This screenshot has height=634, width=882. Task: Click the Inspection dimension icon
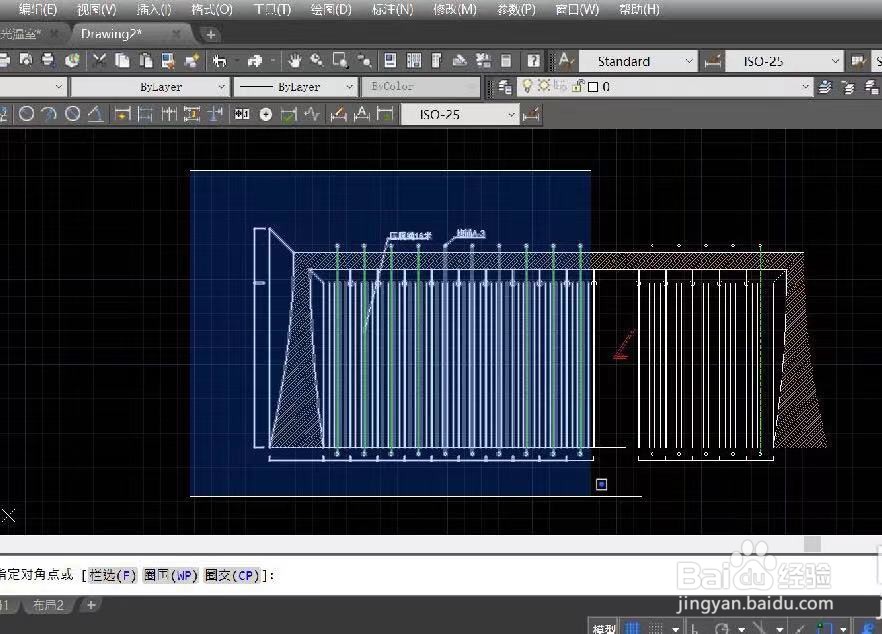[289, 114]
